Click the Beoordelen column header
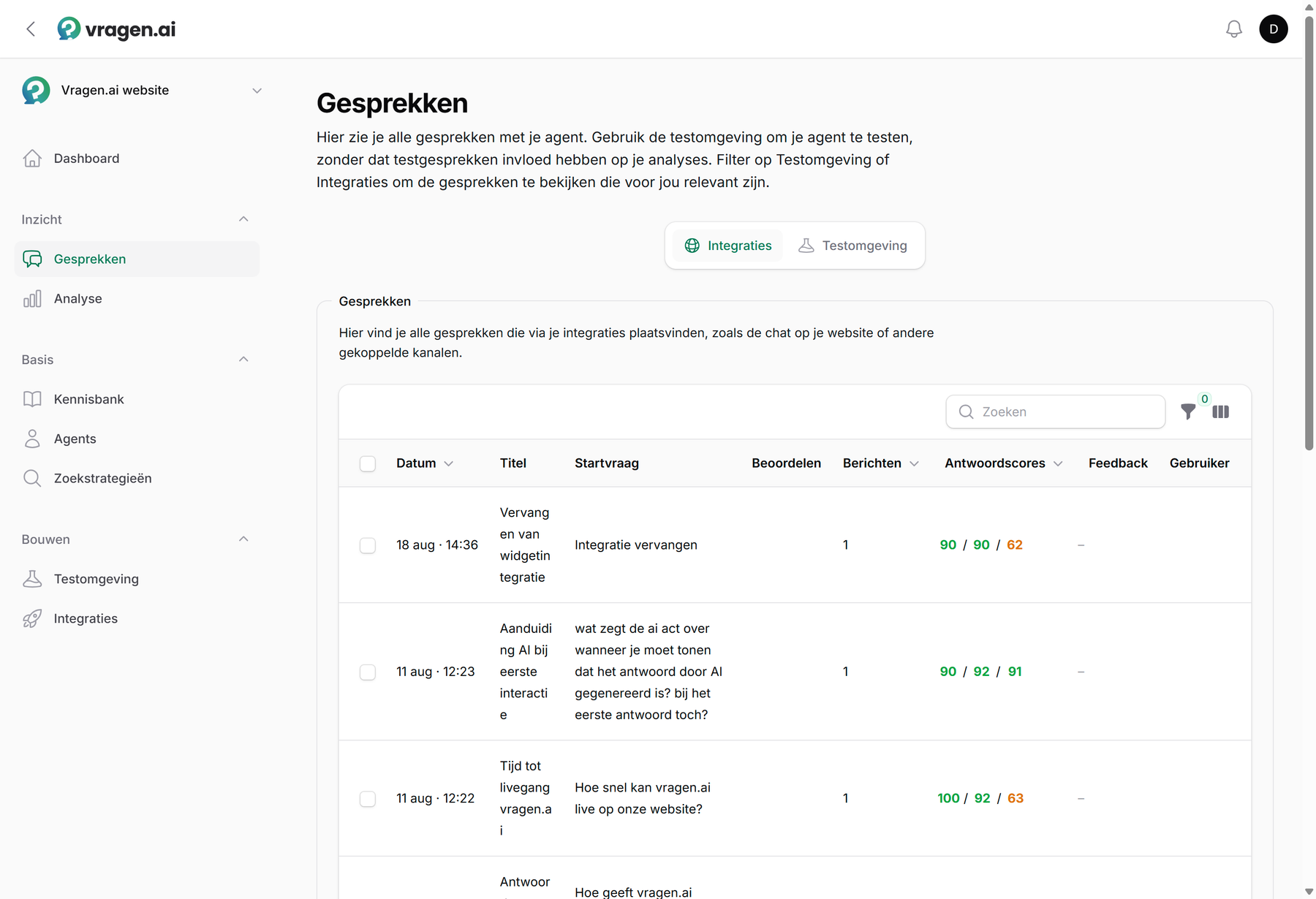Screen dimensions: 1316x899 (x=786, y=463)
